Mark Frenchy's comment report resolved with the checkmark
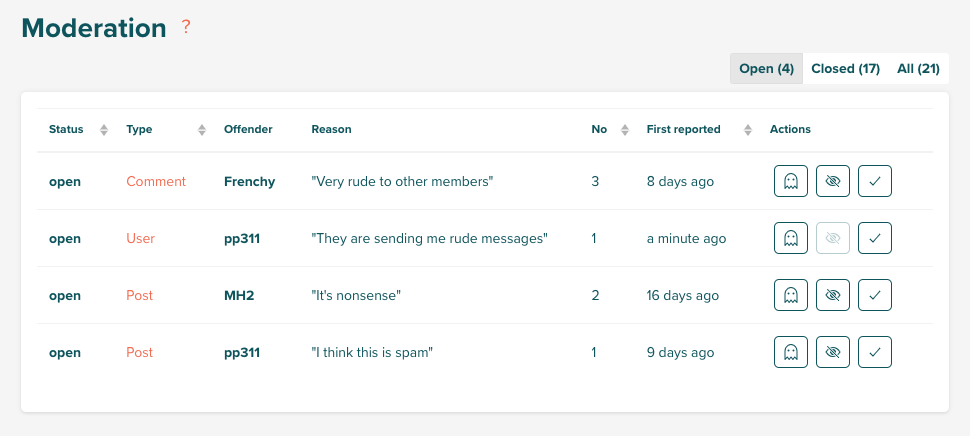970x436 pixels. (875, 181)
